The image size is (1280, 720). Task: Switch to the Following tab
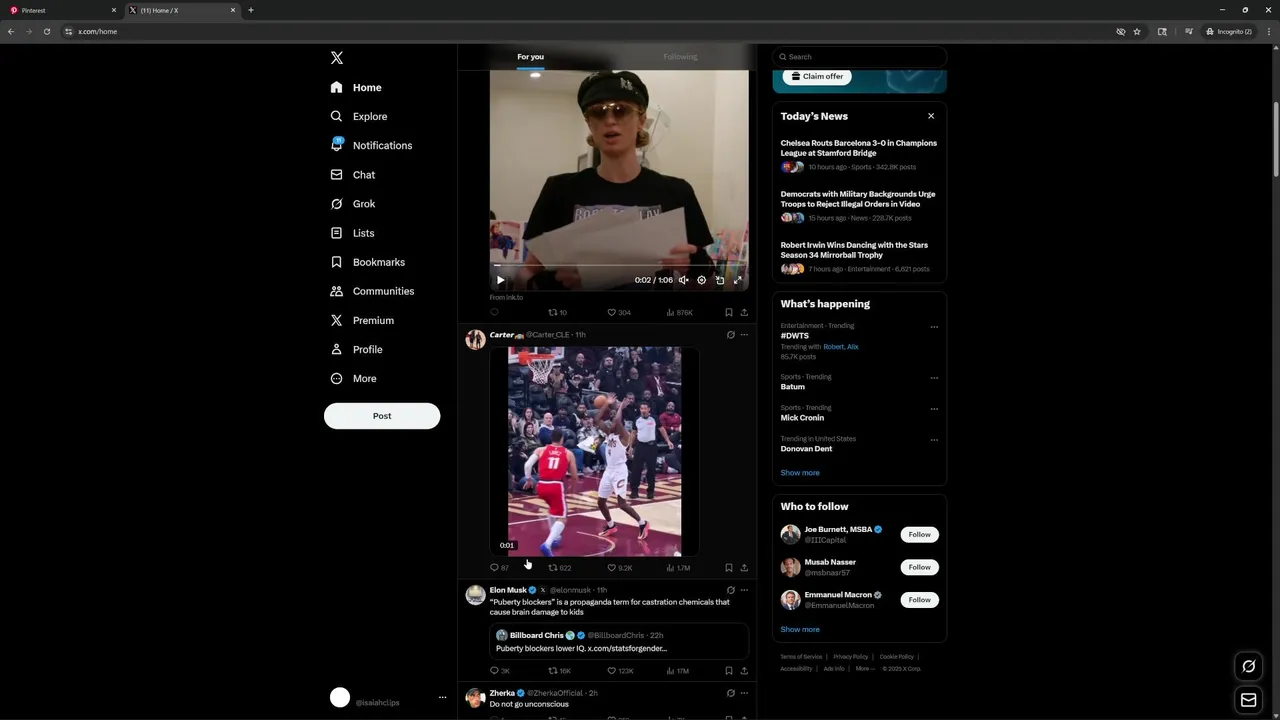tap(680, 57)
